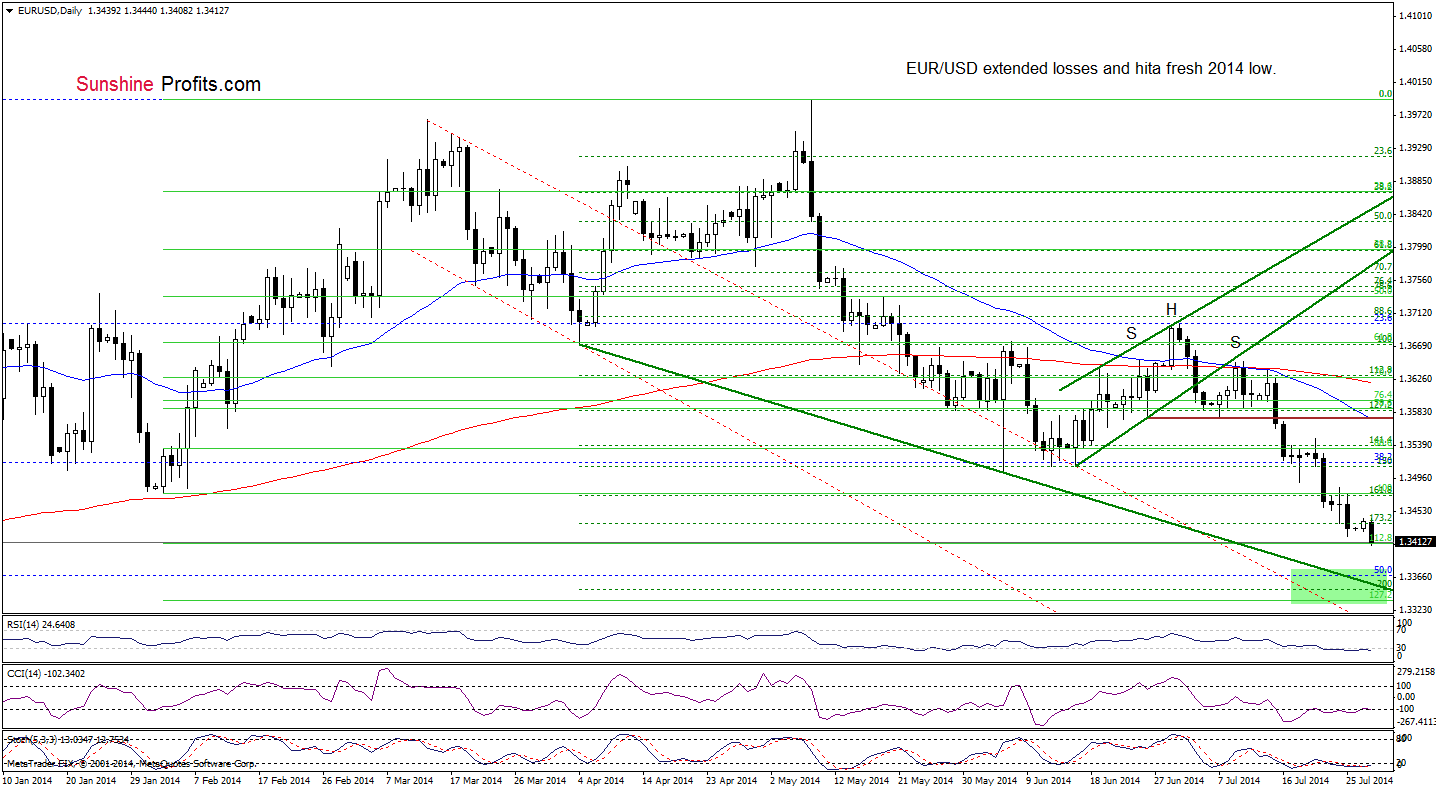This screenshot has height=789, width=1436.
Task: Click the 1.39720 price axis label
Action: click(1416, 115)
